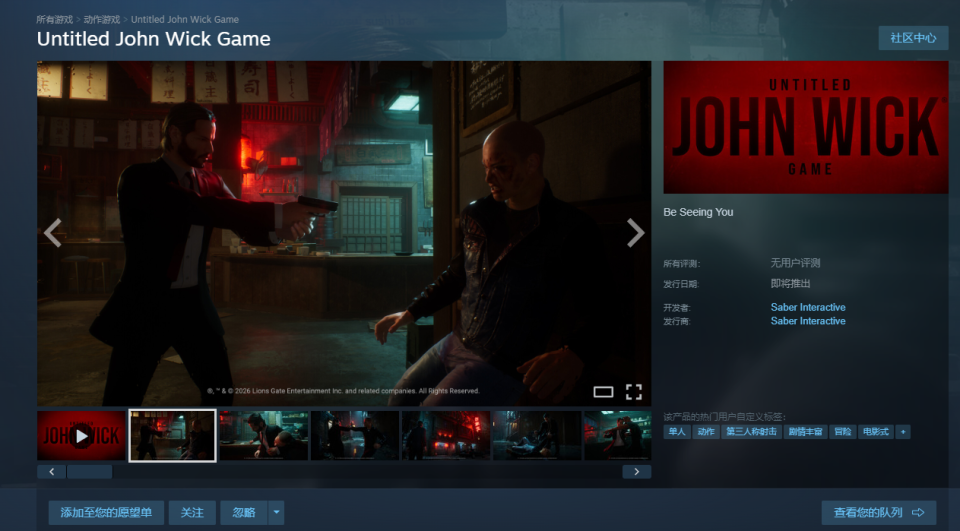Click the thumbnail strip scroll-left button

tap(51, 472)
